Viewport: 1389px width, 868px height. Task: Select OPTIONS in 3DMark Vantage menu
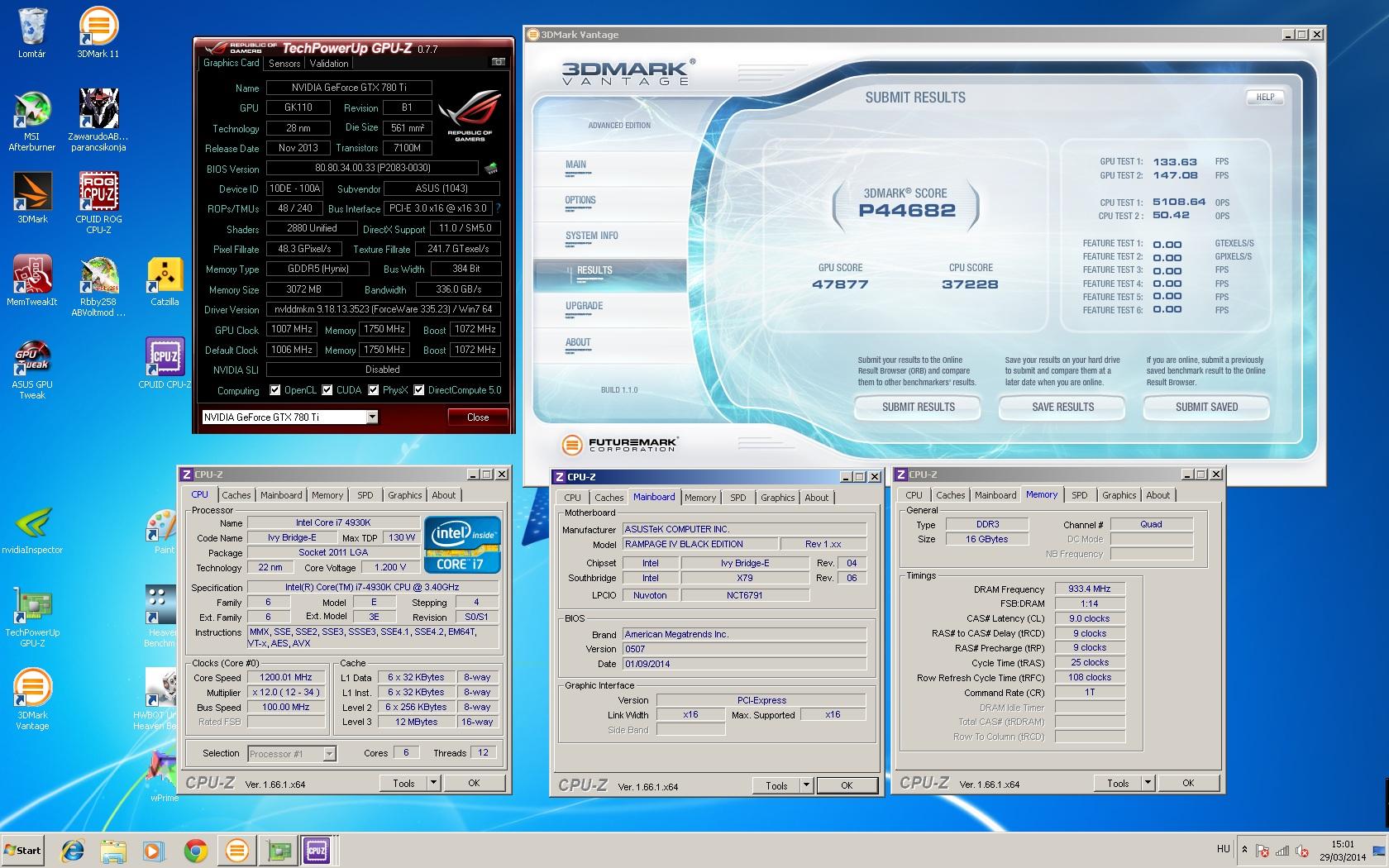pos(580,200)
